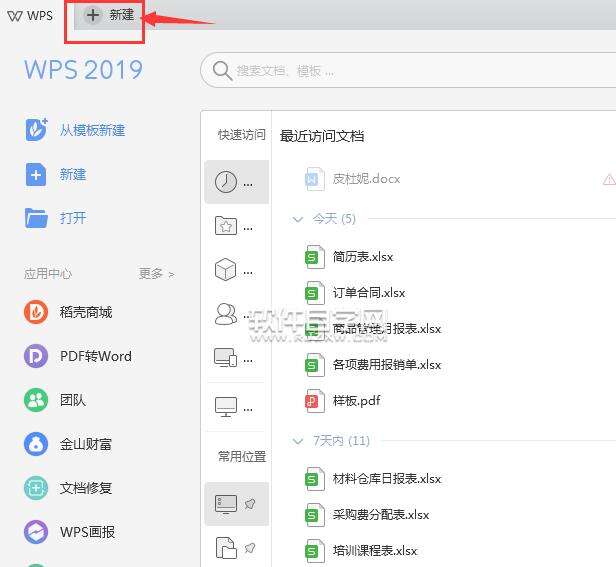Click the 打开 text link
Screen dimensions: 616x567
click(x=73, y=218)
